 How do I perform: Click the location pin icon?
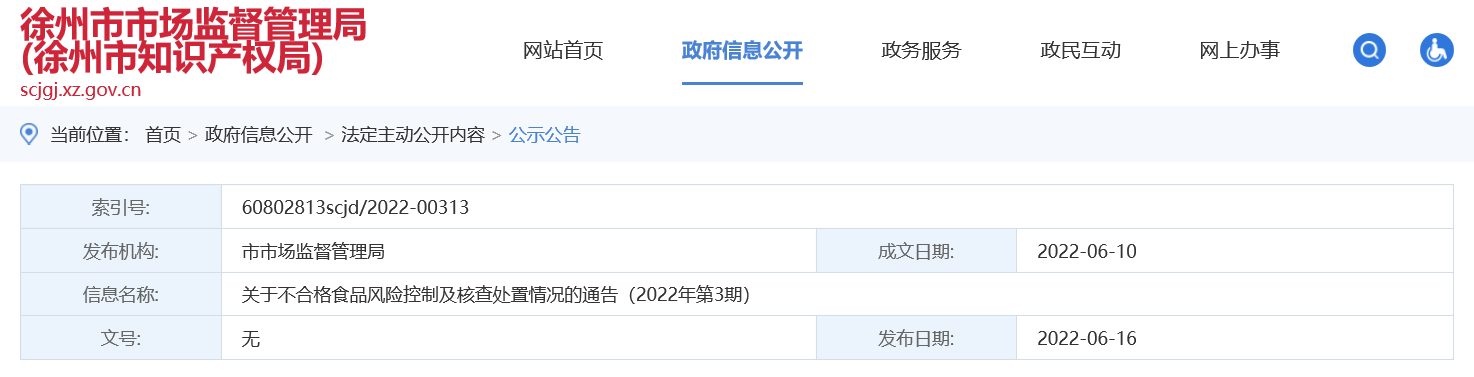[x=29, y=134]
